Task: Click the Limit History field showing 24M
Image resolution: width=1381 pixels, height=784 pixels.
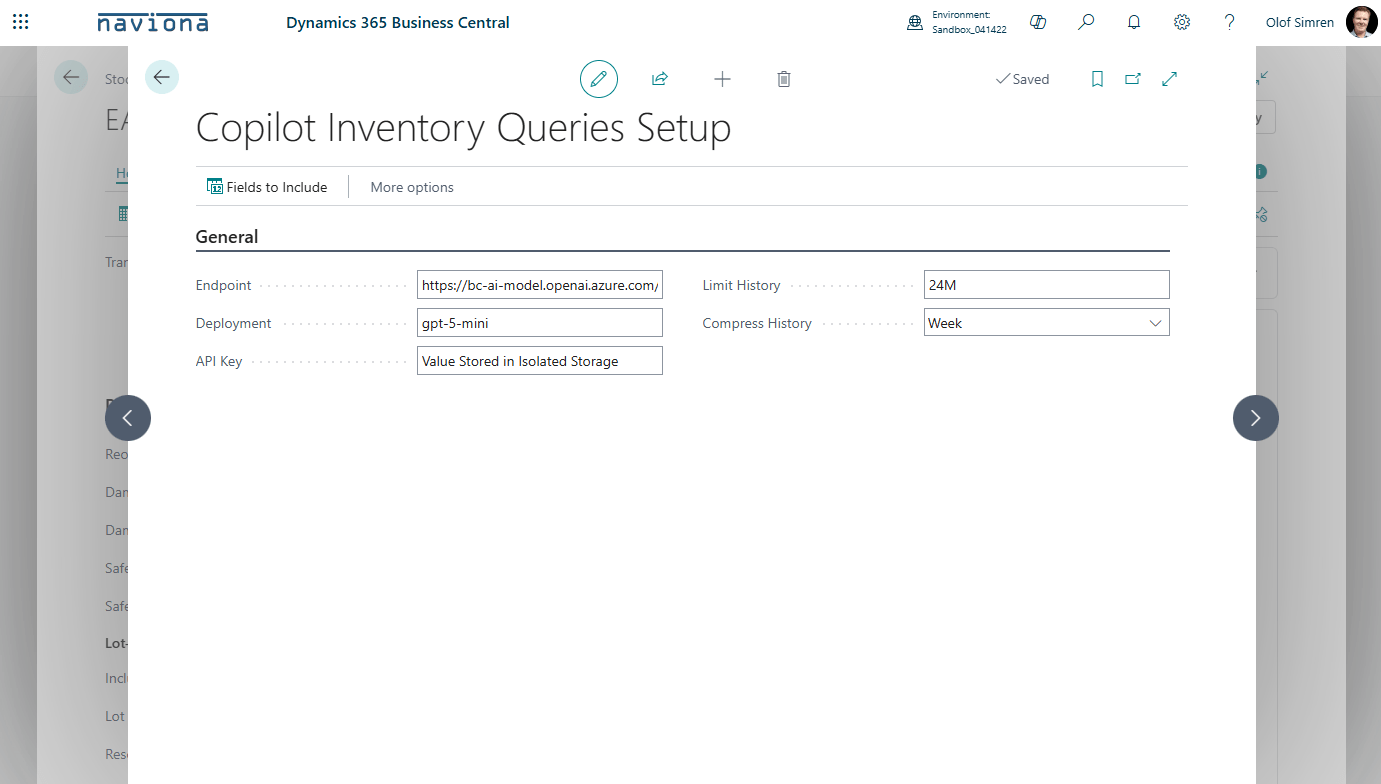Action: pos(1047,285)
